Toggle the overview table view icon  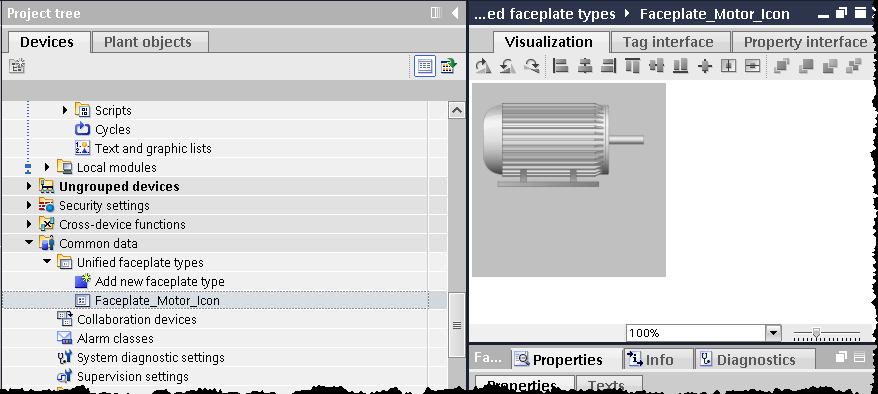pyautogui.click(x=424, y=66)
